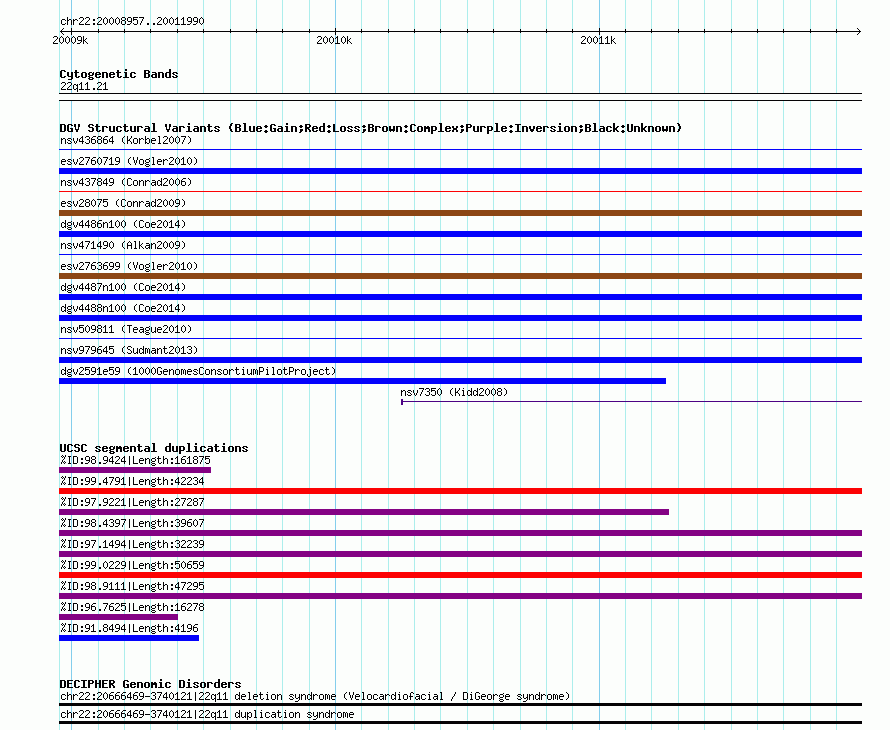Image resolution: width=890 pixels, height=730 pixels.
Task: Click the 20011k ruler tick label
Action: tap(598, 40)
